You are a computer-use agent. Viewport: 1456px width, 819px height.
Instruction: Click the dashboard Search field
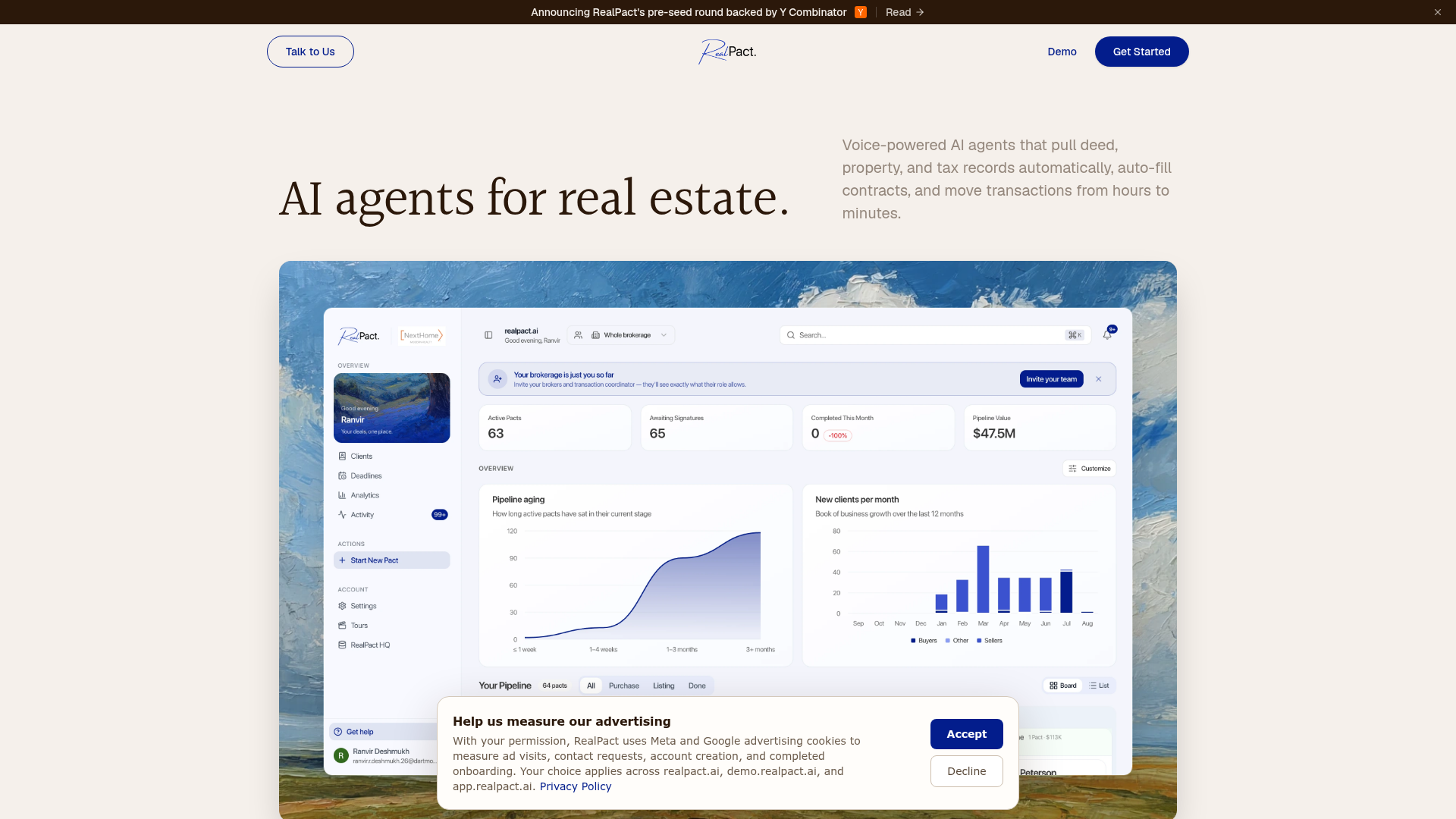pos(935,335)
